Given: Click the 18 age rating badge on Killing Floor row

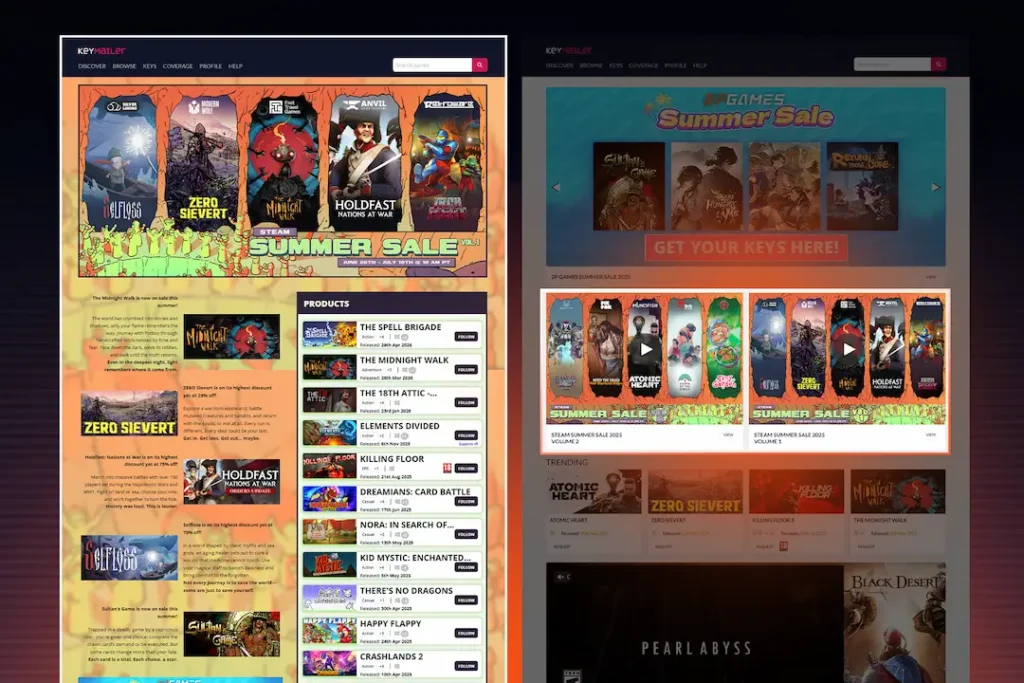Looking at the screenshot, I should point(447,468).
